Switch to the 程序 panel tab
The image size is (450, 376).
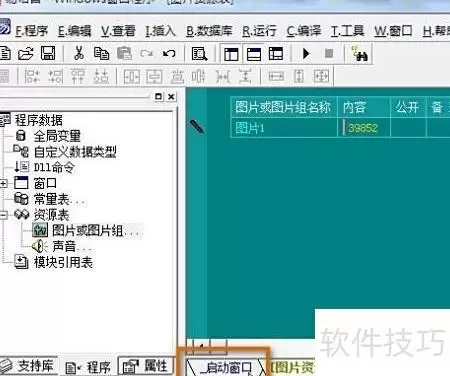(88, 367)
